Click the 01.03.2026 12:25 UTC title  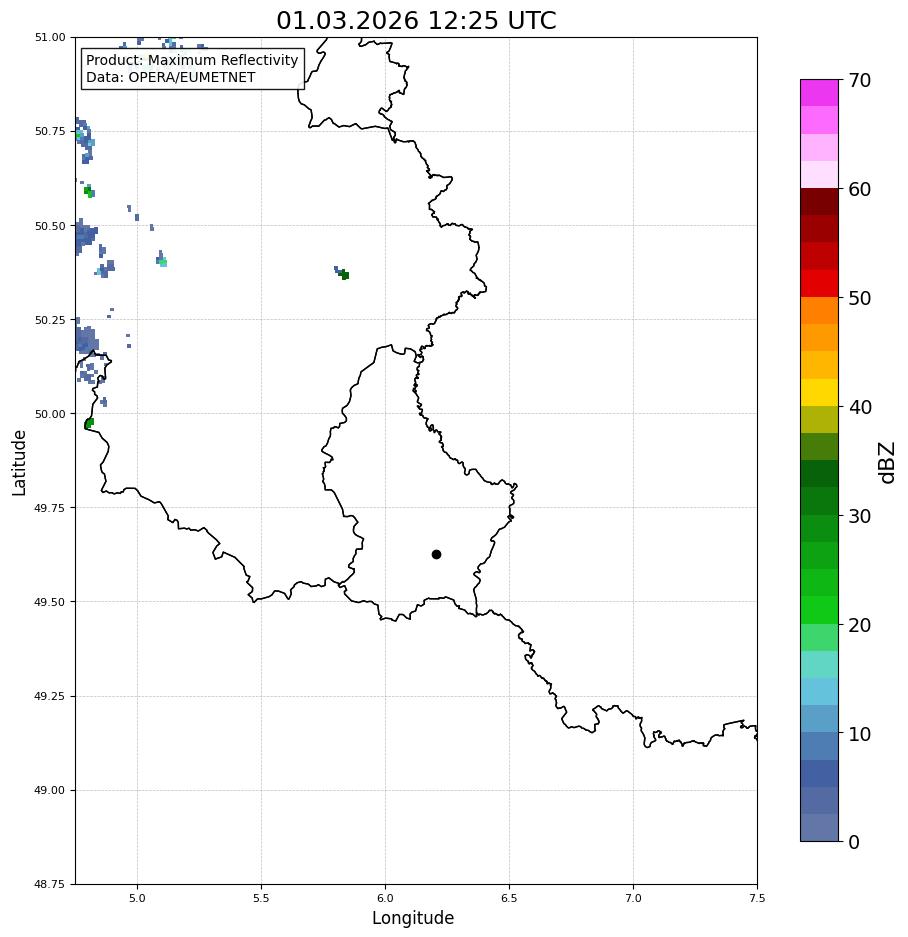pos(416,20)
